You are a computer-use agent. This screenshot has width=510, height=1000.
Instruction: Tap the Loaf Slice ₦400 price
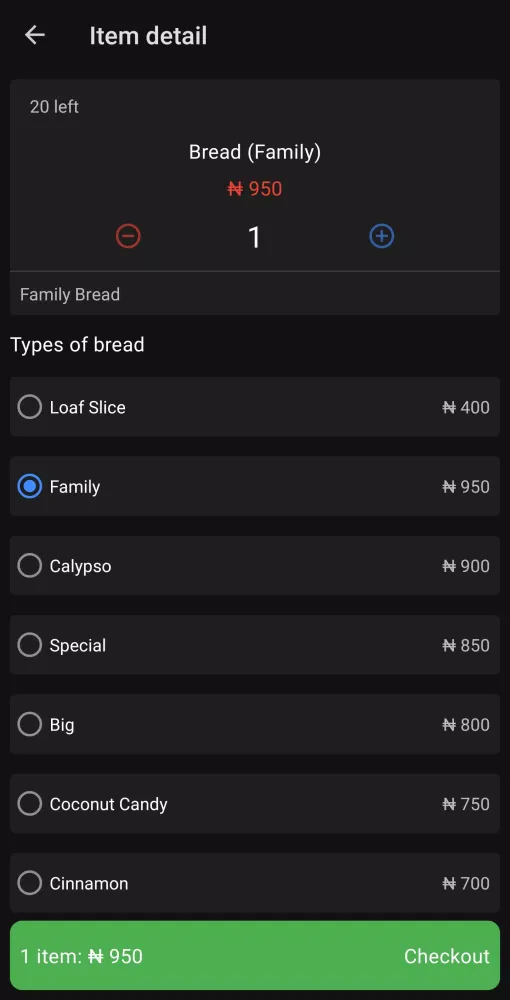point(466,407)
